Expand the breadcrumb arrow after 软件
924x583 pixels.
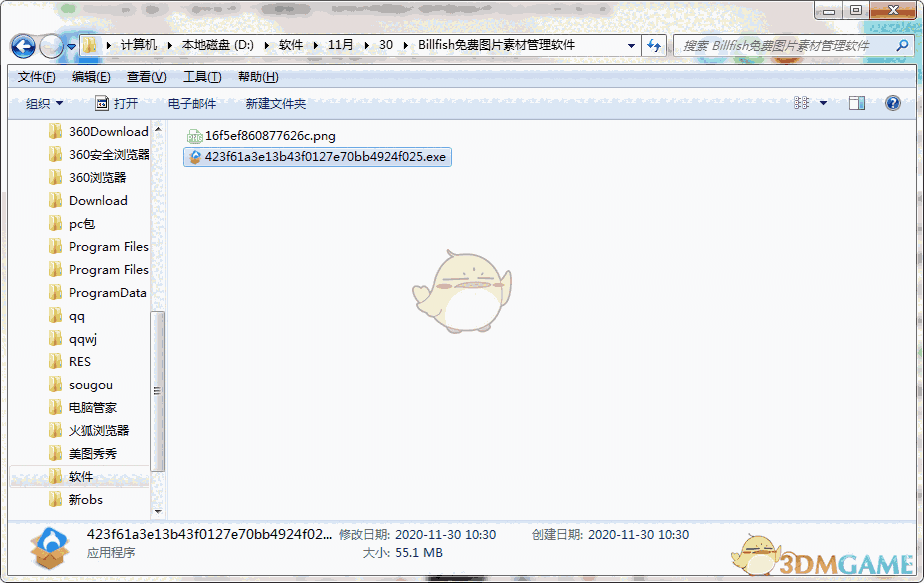314,45
